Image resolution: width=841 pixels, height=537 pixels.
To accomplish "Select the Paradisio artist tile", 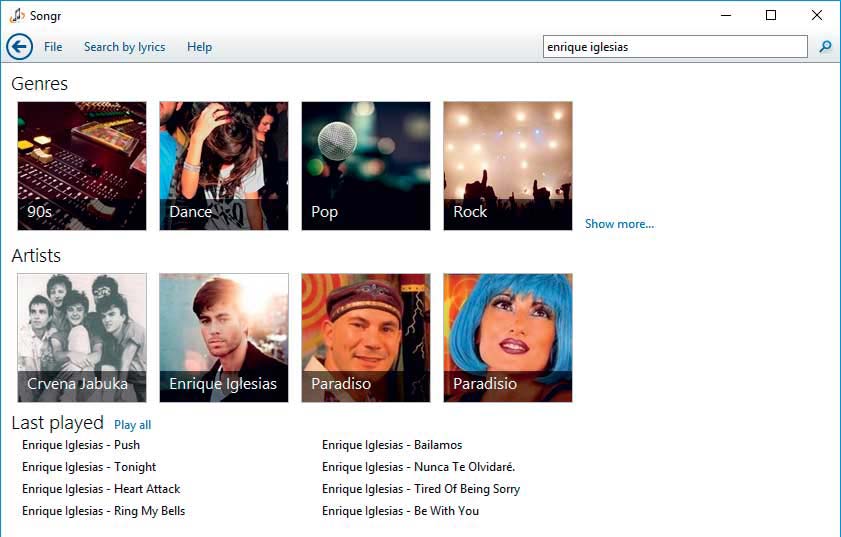I will pos(508,337).
